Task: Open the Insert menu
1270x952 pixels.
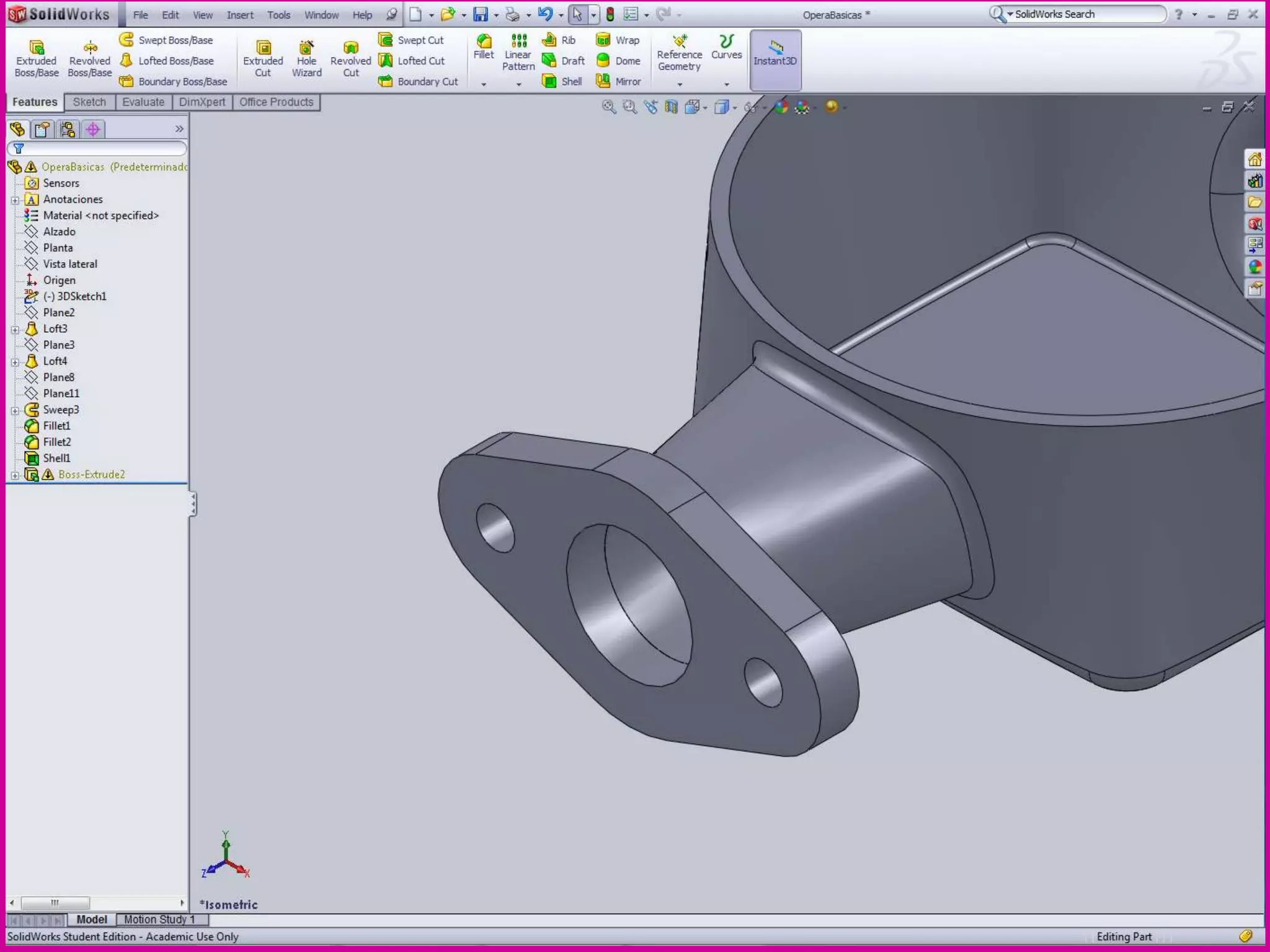Action: (x=239, y=15)
